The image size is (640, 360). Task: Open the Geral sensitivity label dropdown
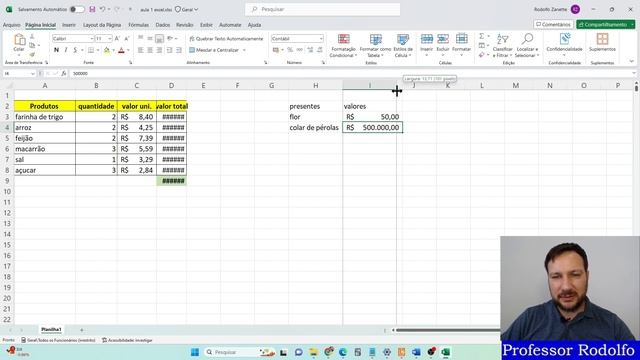coord(187,9)
